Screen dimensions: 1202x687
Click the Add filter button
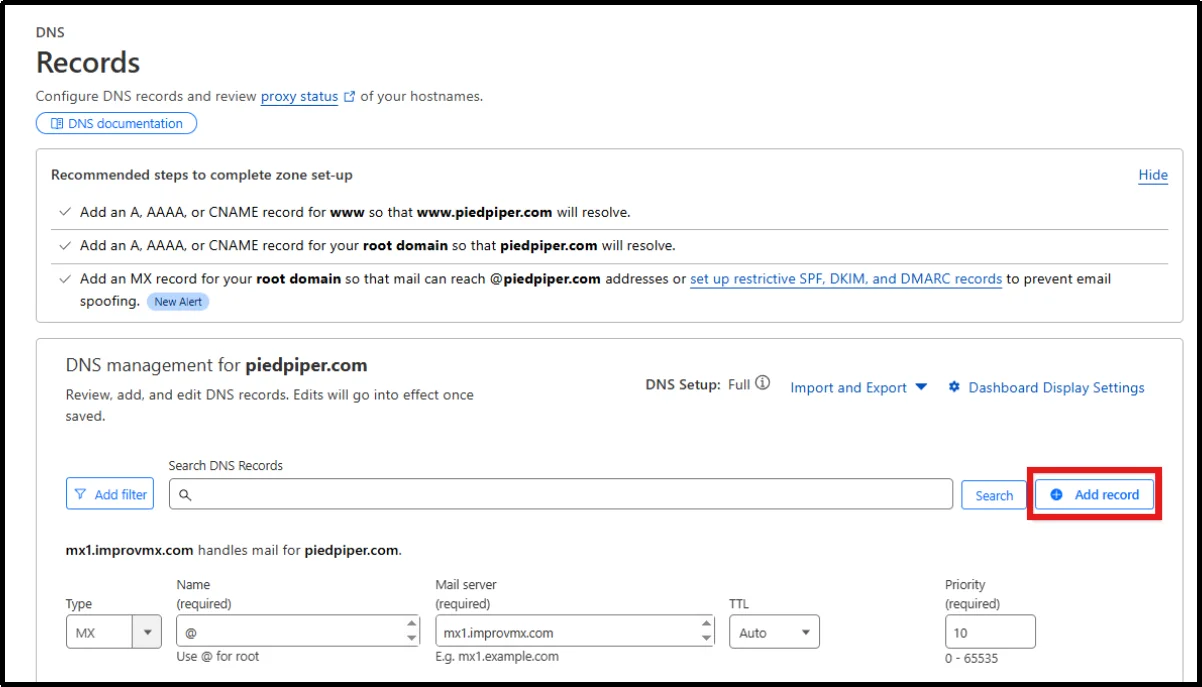coord(110,494)
